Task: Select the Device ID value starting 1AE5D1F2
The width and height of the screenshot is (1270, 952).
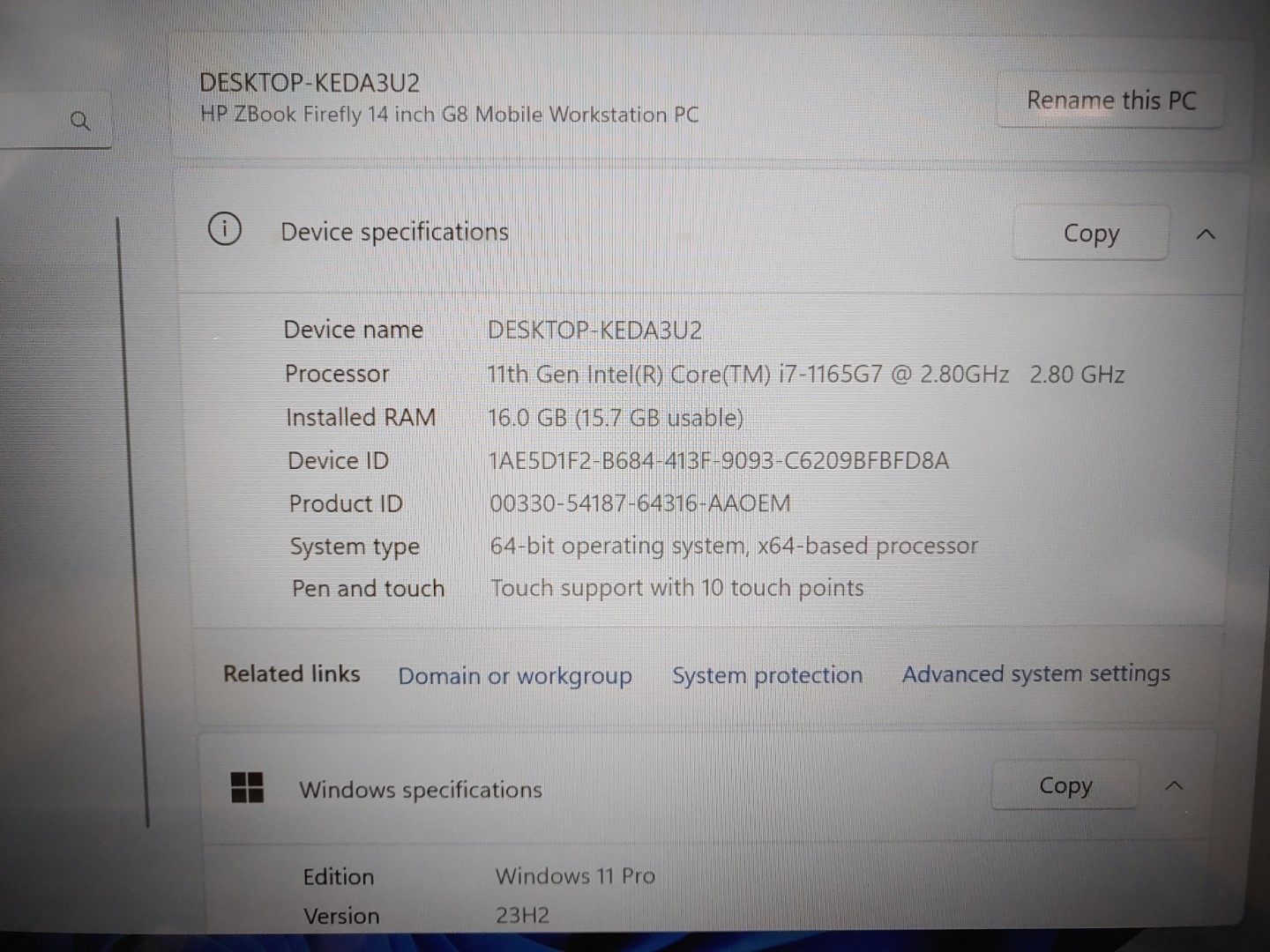Action: click(719, 460)
